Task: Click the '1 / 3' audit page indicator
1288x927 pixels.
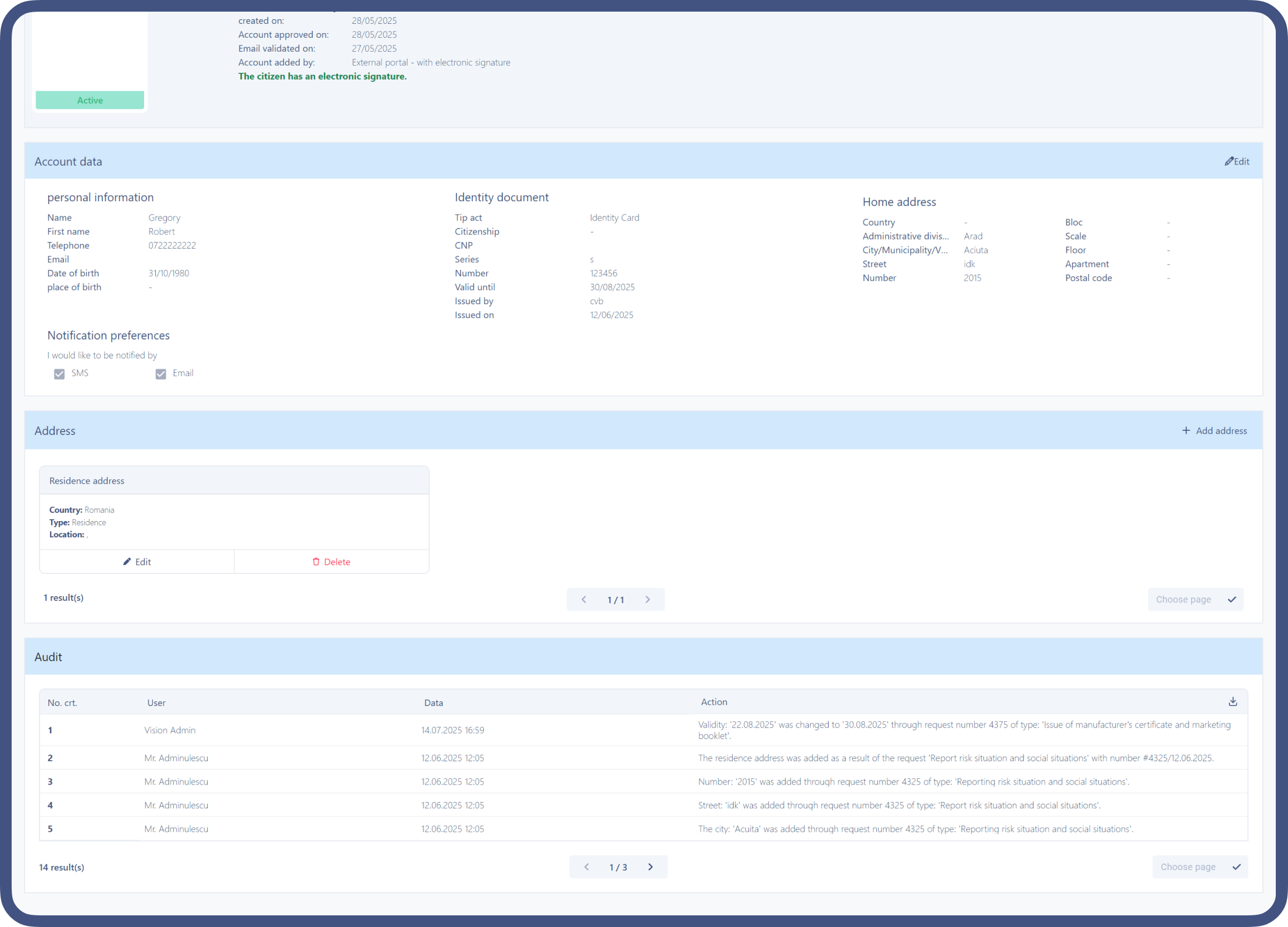Action: pyautogui.click(x=618, y=868)
